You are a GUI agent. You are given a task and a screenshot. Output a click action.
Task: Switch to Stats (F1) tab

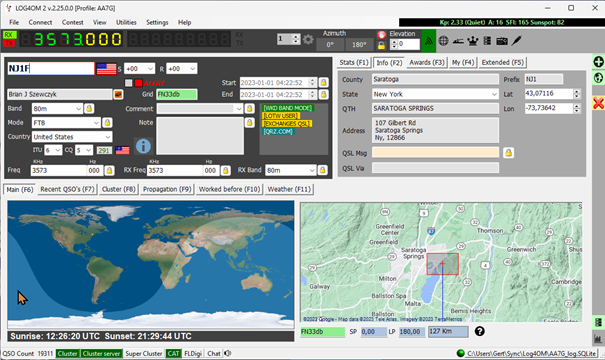pos(354,63)
